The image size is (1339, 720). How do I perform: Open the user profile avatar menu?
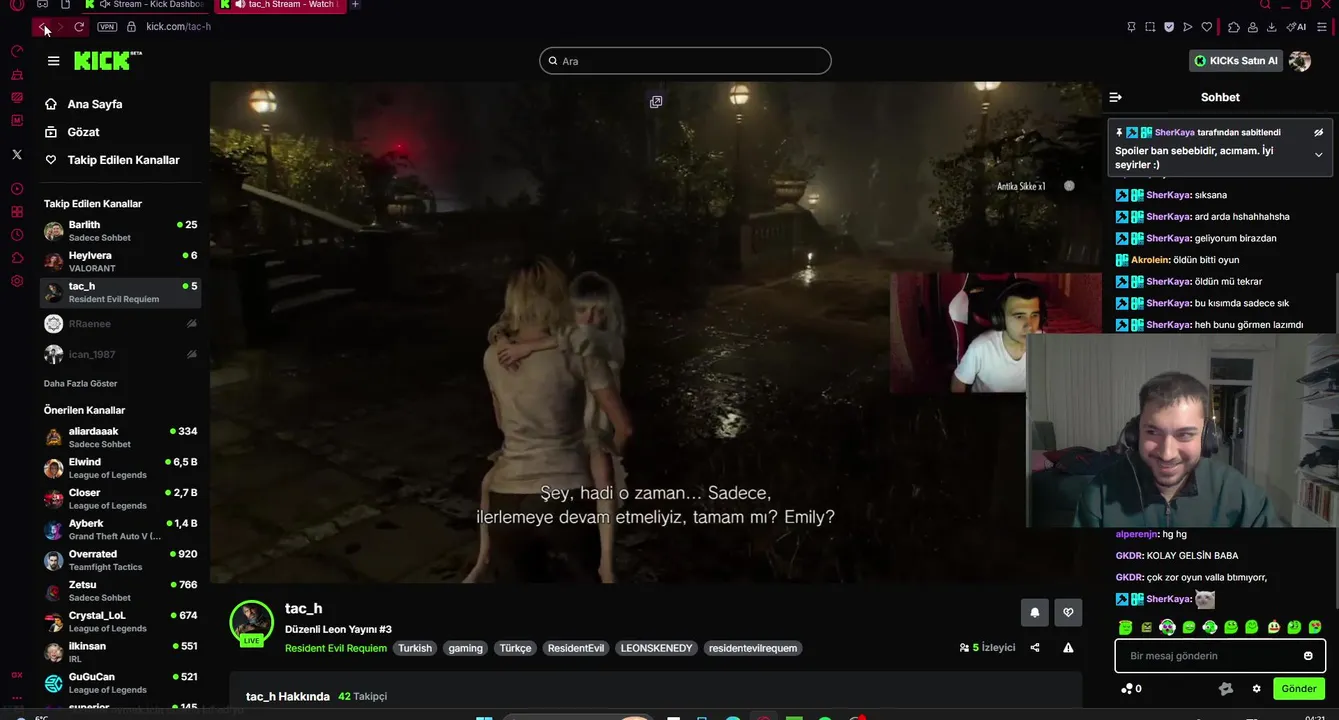click(1300, 61)
